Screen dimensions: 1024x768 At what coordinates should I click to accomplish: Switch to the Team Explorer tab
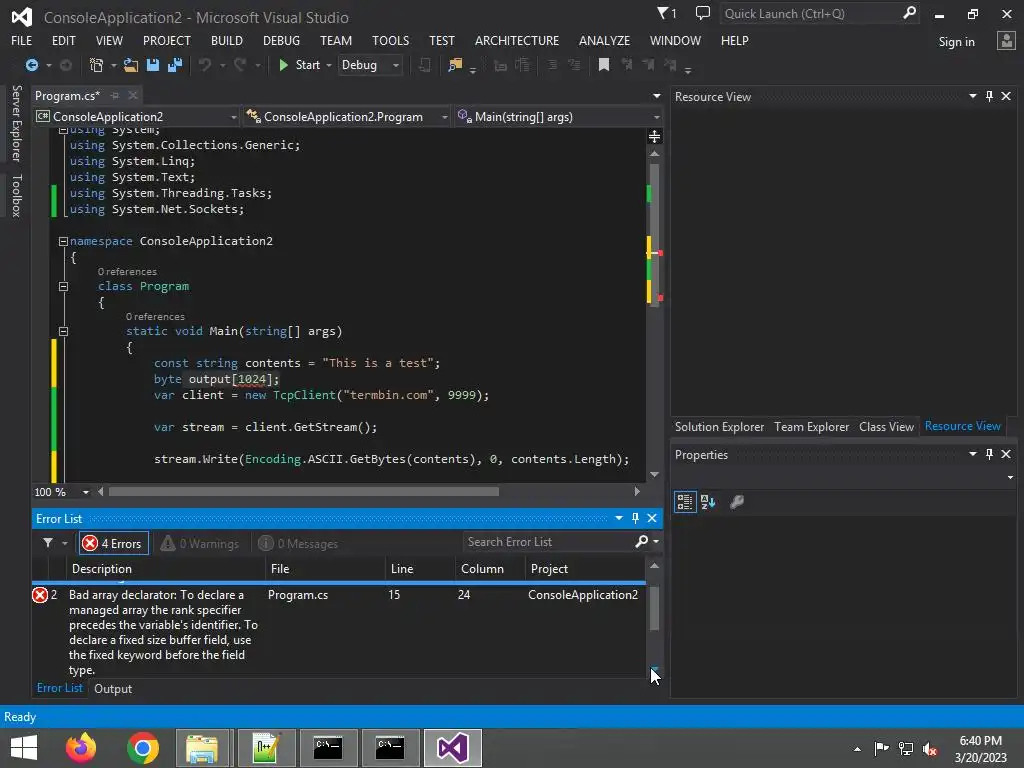click(x=811, y=426)
